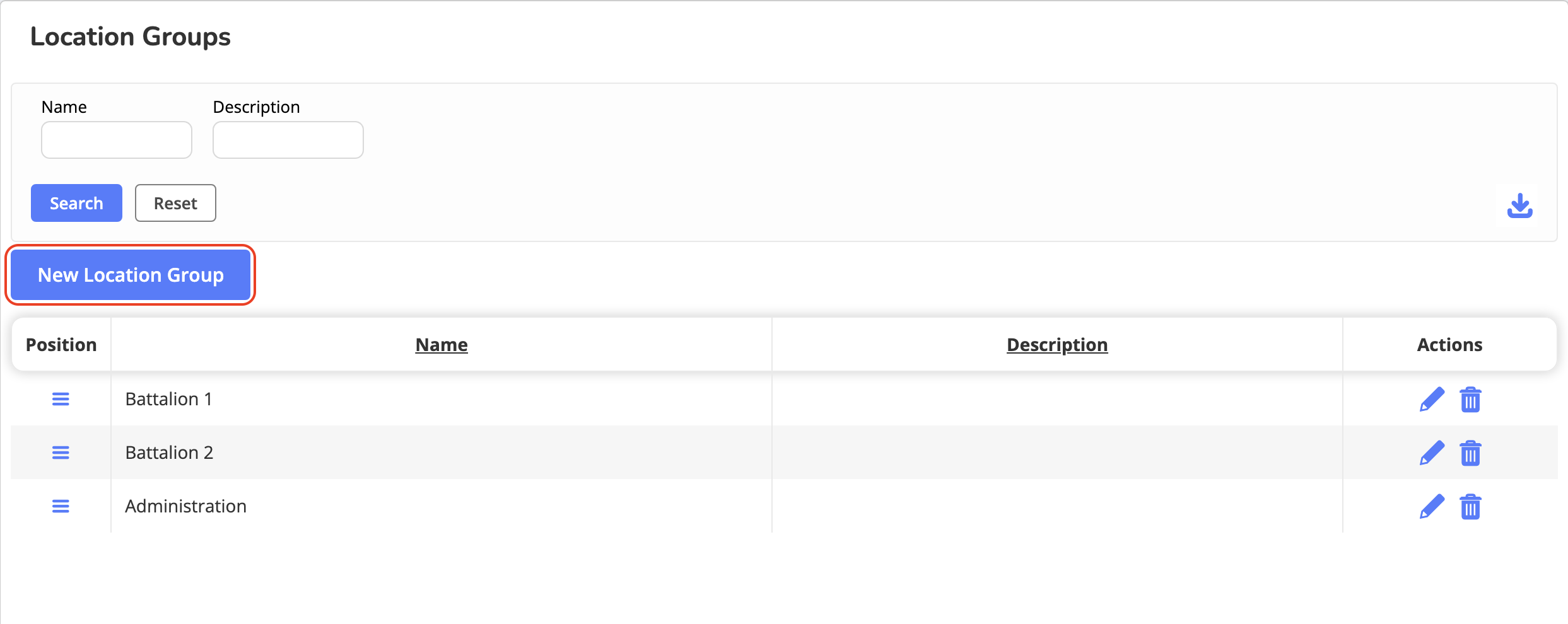Grab the Battalion 1 reorder handle

(61, 399)
